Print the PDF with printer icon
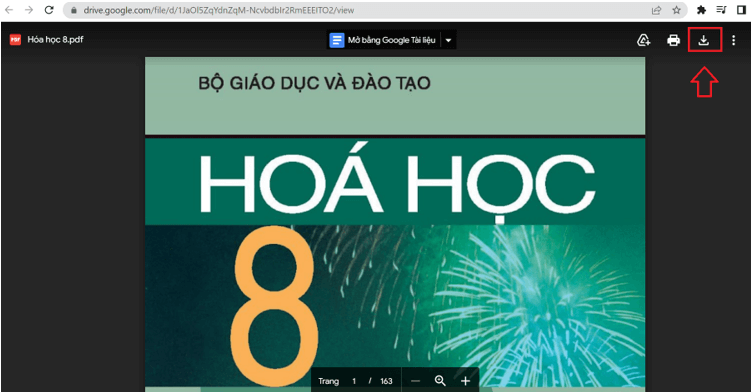Screen dimensions: 752x392 point(673,40)
